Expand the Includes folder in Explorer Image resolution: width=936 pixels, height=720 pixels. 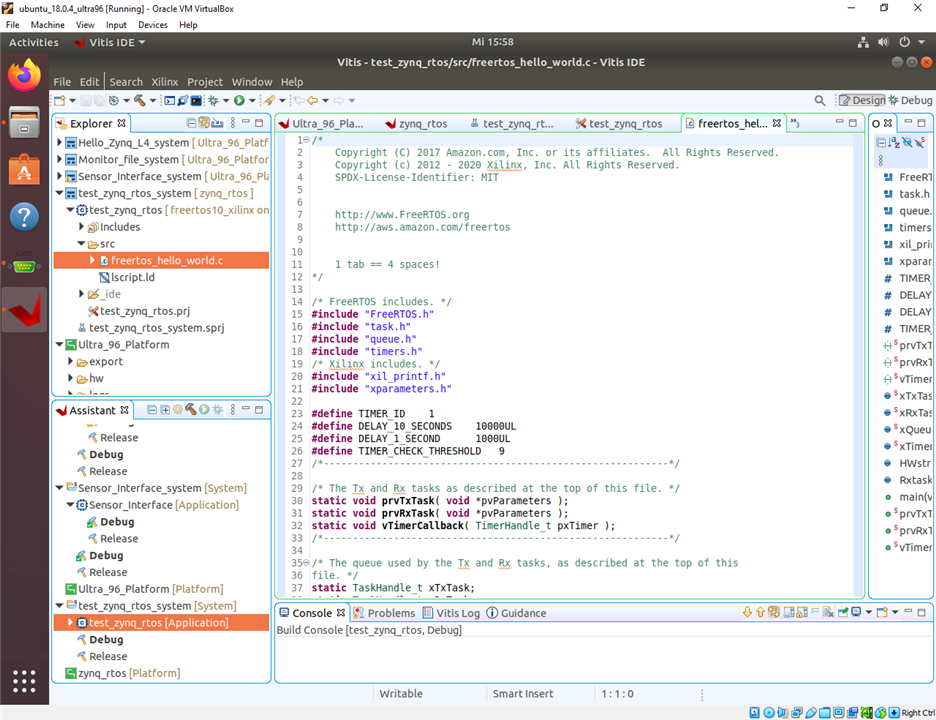(x=82, y=227)
